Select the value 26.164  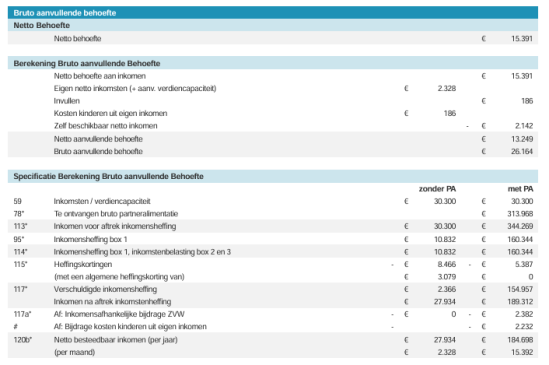(x=522, y=151)
